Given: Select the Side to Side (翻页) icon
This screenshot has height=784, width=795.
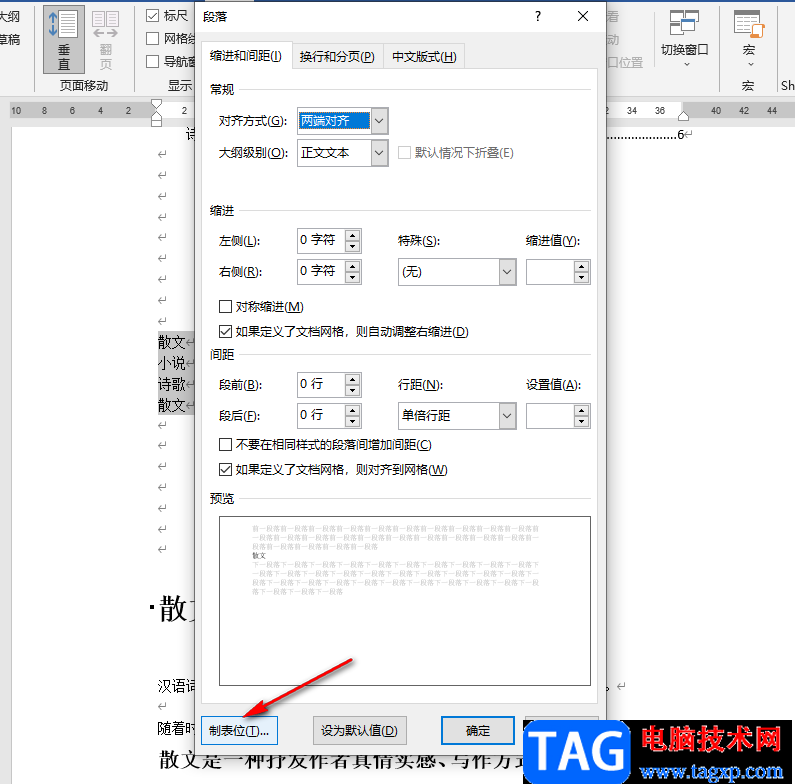Looking at the screenshot, I should pos(105,40).
